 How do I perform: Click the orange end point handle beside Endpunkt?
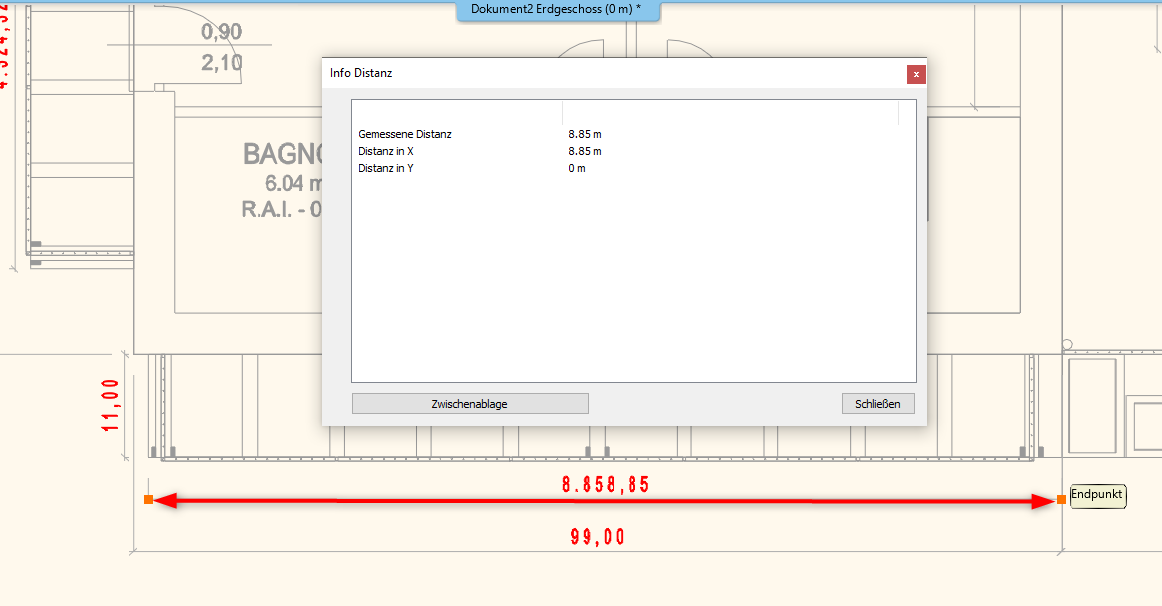1061,499
